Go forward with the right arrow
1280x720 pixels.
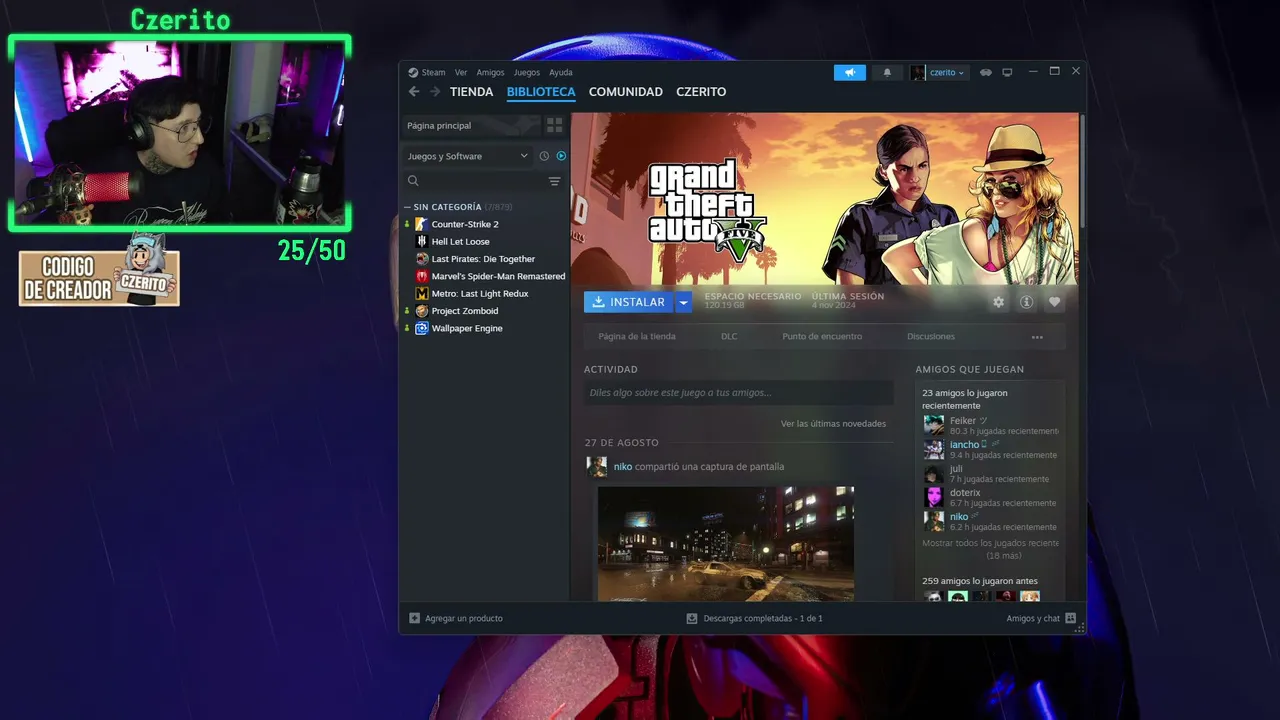435,92
